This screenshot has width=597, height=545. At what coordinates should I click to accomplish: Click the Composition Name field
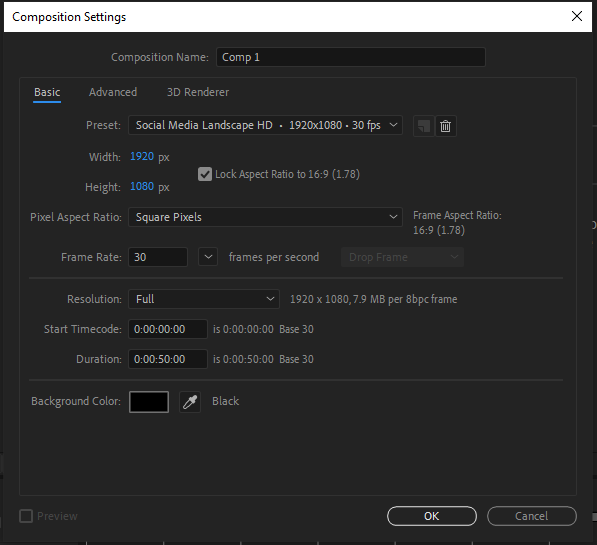coord(351,57)
